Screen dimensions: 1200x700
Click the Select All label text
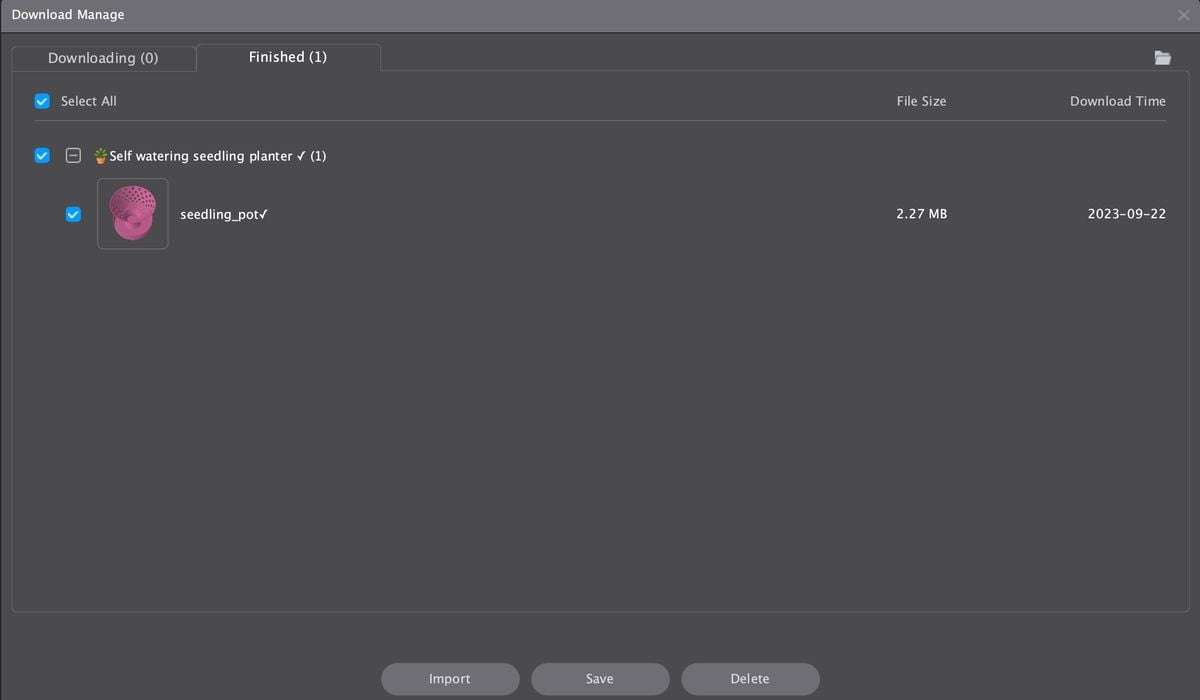click(x=89, y=101)
